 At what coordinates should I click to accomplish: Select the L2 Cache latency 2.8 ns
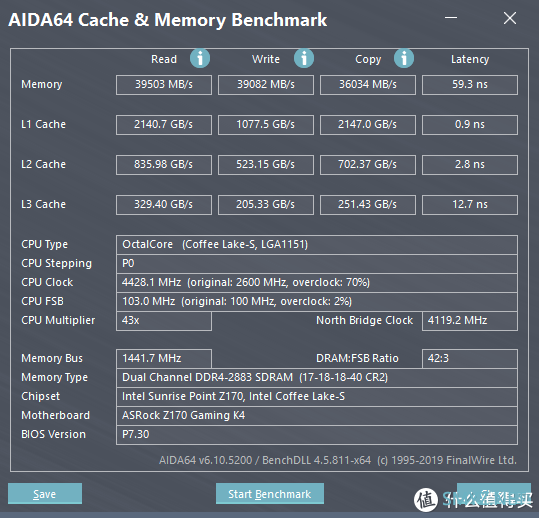[x=470, y=165]
